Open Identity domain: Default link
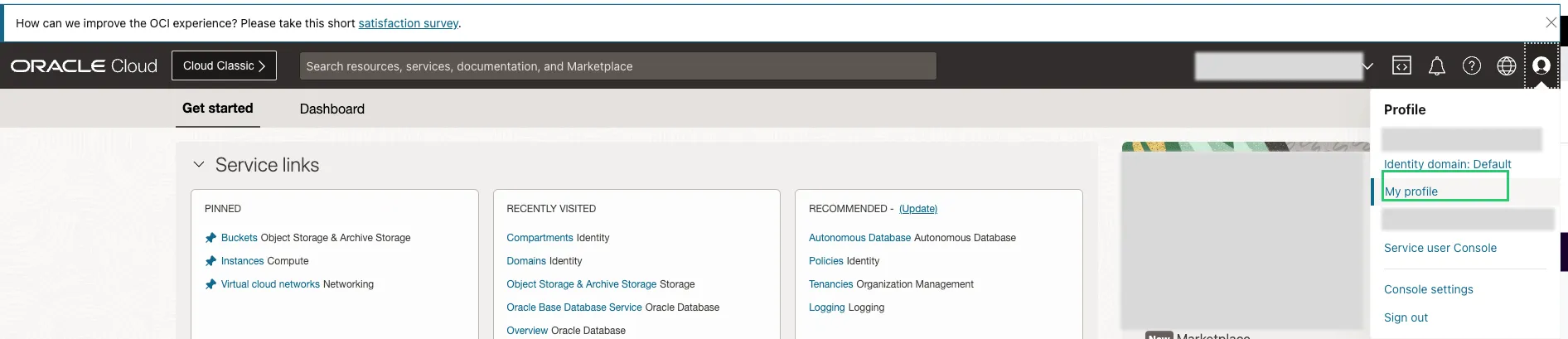Viewport: 1568px width, 339px height. [1448, 164]
